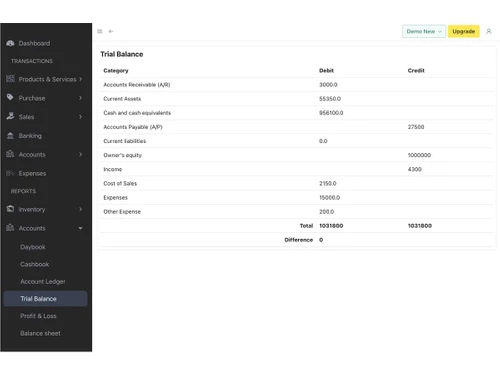Viewport: 500px width, 375px height.
Task: Click the Inventory reports icon
Action: (x=10, y=209)
